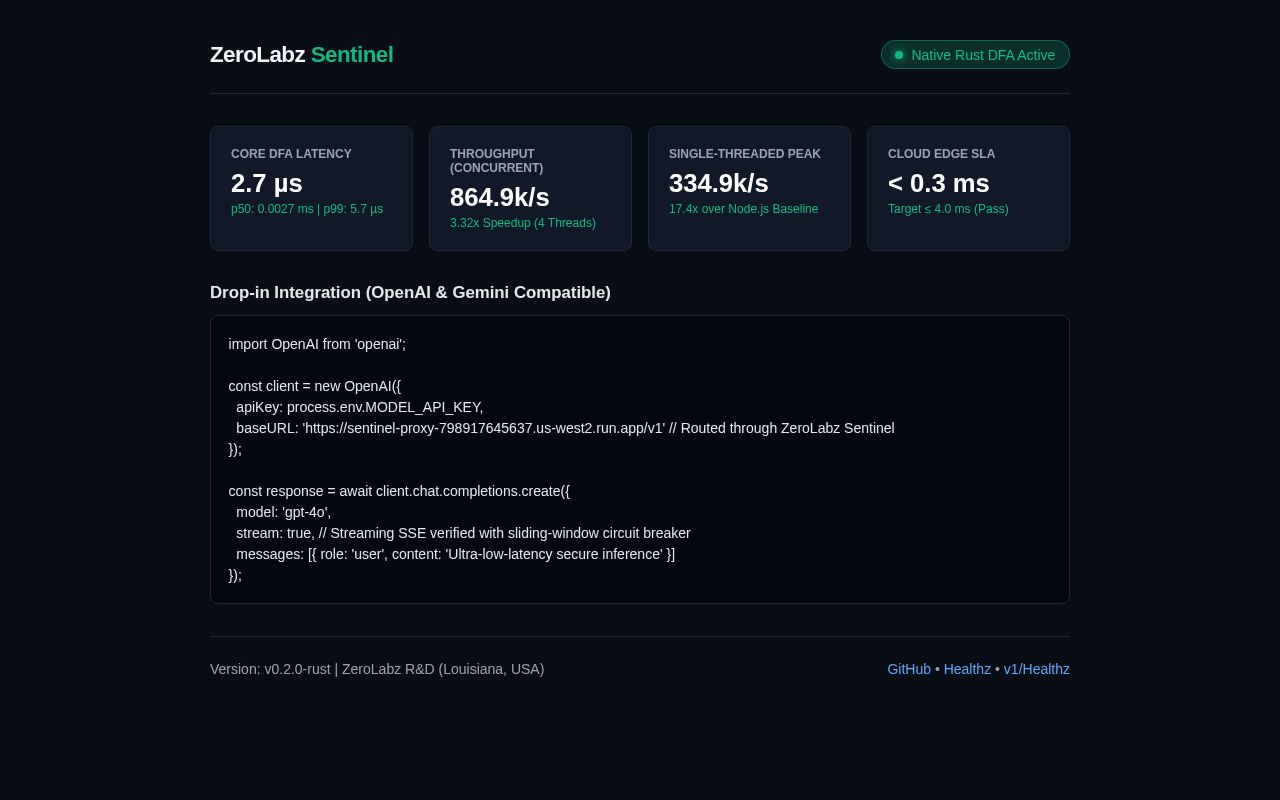Click the stream: true code line
The image size is (1280, 800).
pos(463,533)
